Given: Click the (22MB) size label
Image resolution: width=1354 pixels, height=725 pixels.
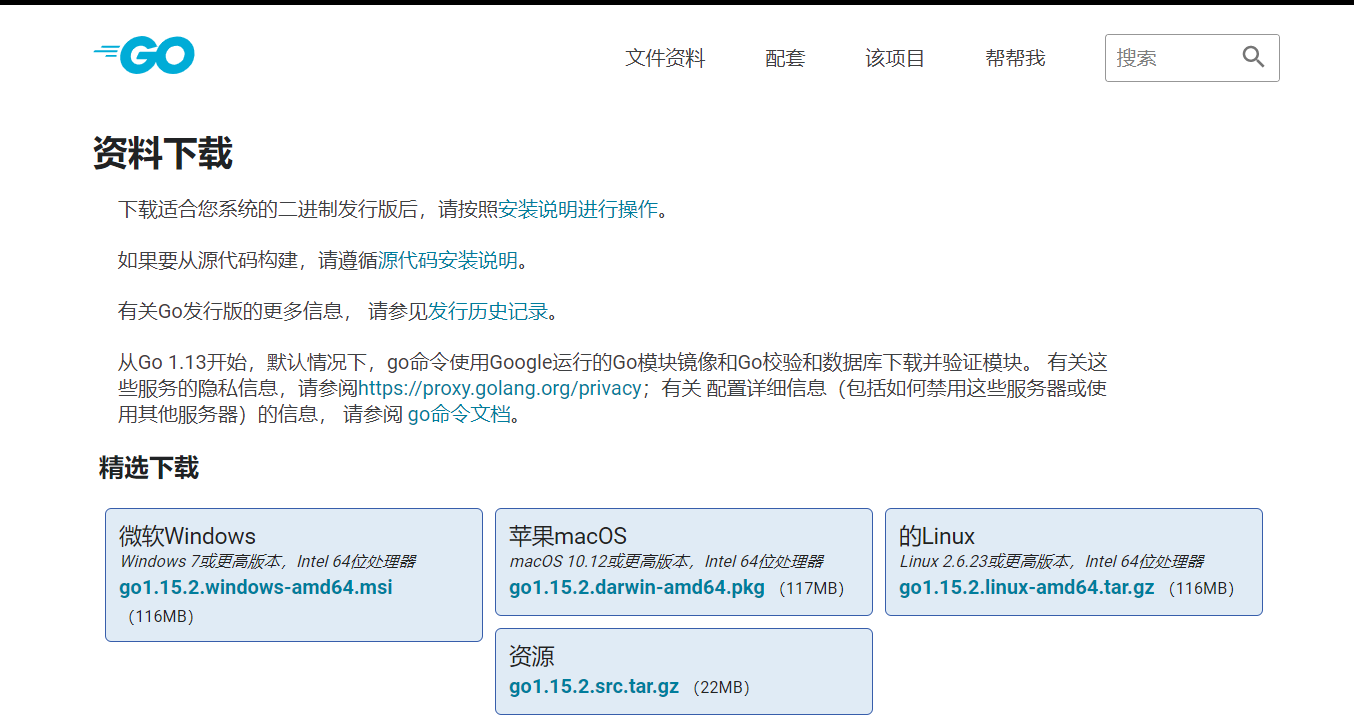Looking at the screenshot, I should (720, 688).
